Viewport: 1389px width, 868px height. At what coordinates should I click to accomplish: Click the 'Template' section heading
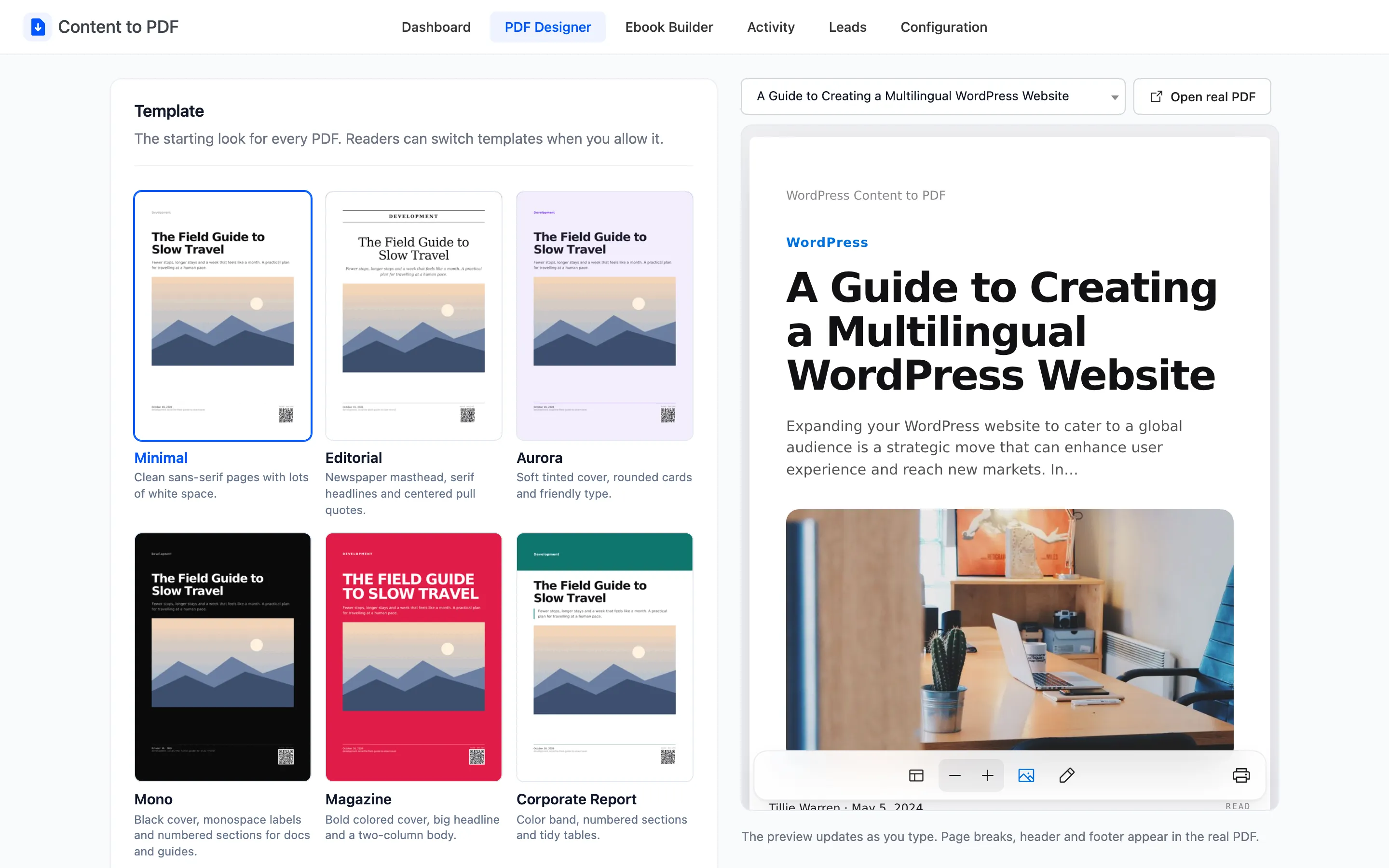169,111
